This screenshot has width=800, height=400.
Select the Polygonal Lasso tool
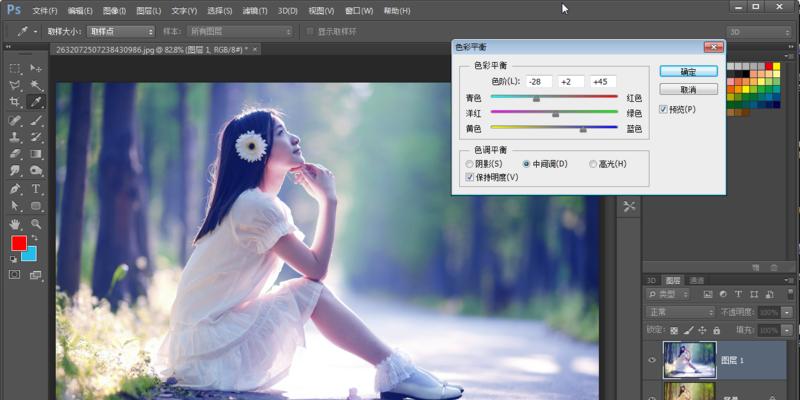[x=15, y=85]
